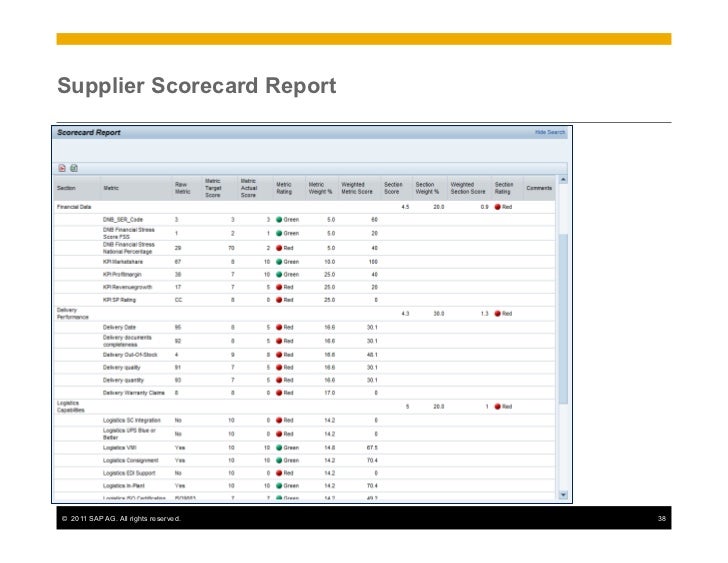Select the Logistics SC Integration metric name
This screenshot has width=728, height=563.
pos(132,421)
